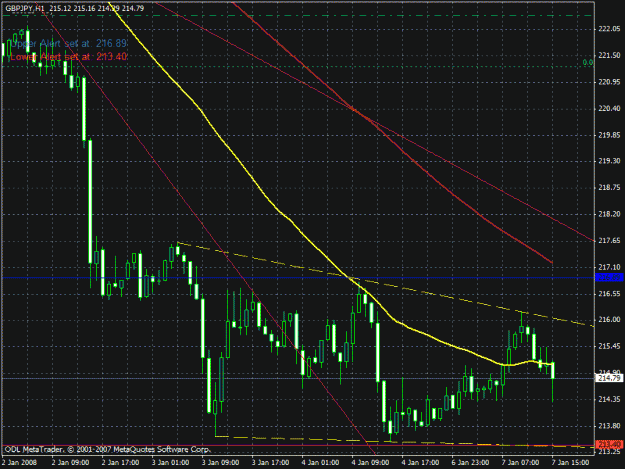Image resolution: width=625 pixels, height=469 pixels.
Task: Click the 221.50 price axis label
Action: coord(609,55)
